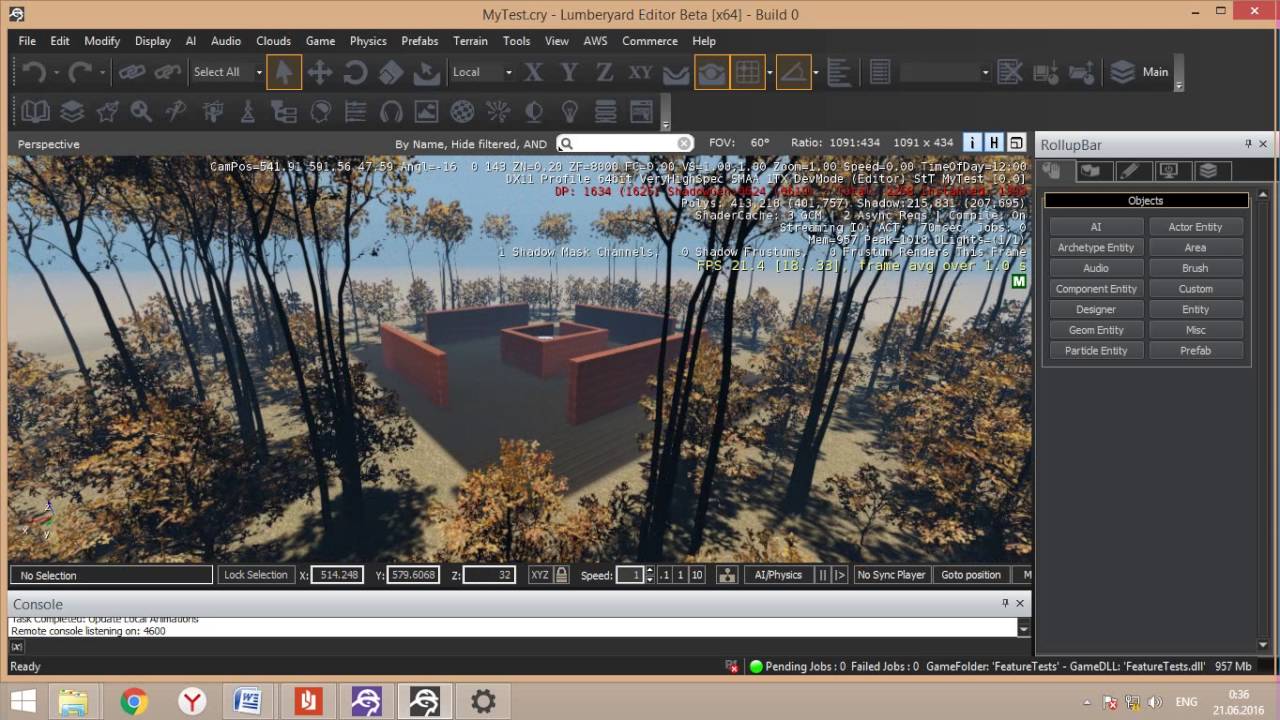Open the AWS menu
The width and height of the screenshot is (1280, 720).
pos(595,41)
